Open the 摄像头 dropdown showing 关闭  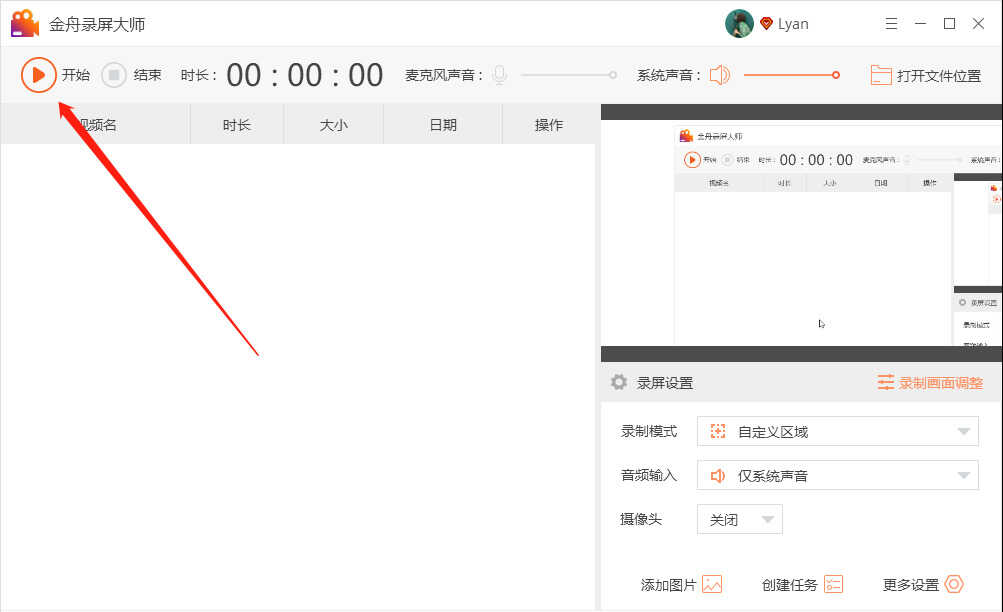(739, 519)
